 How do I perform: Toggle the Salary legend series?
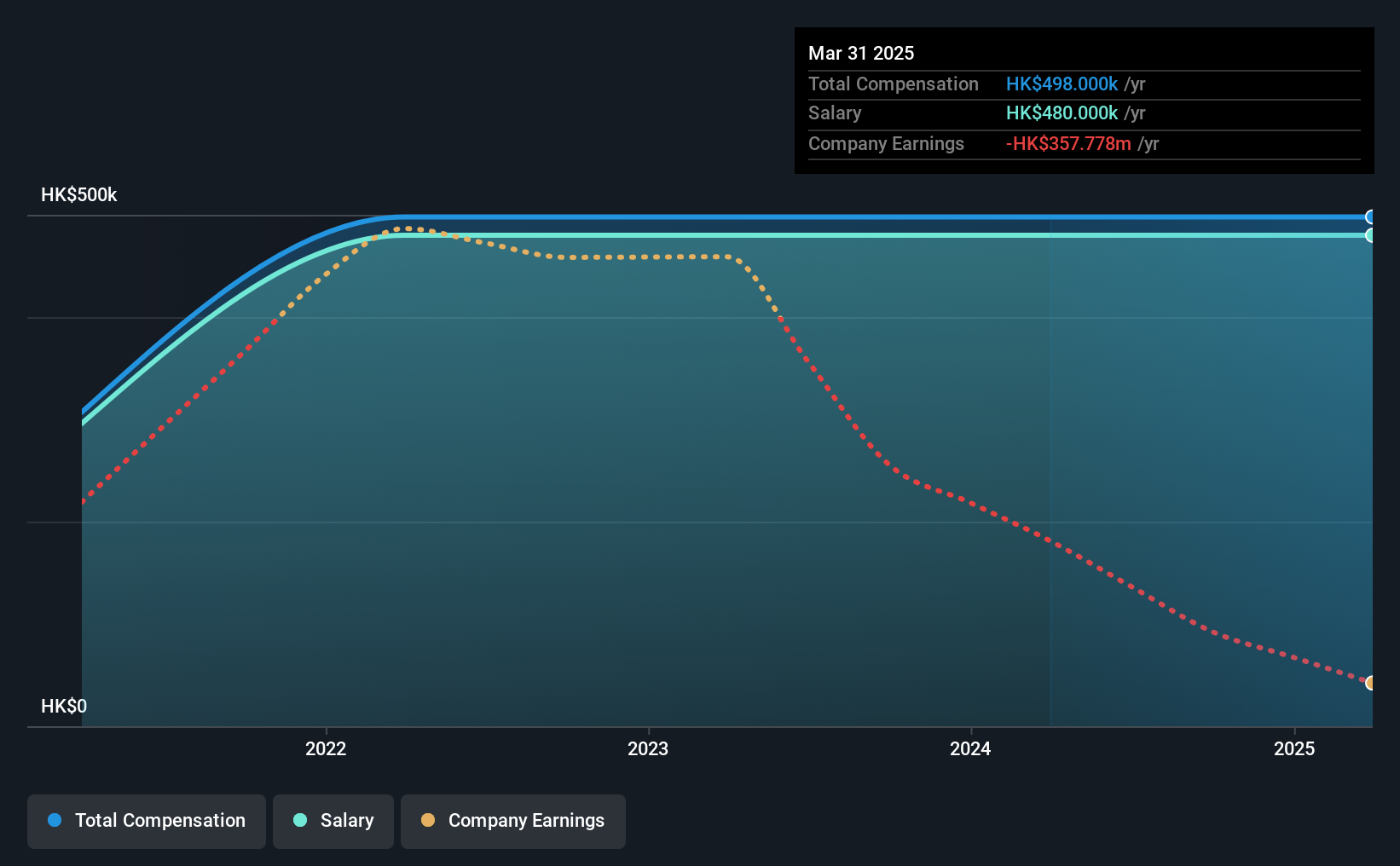(x=333, y=821)
